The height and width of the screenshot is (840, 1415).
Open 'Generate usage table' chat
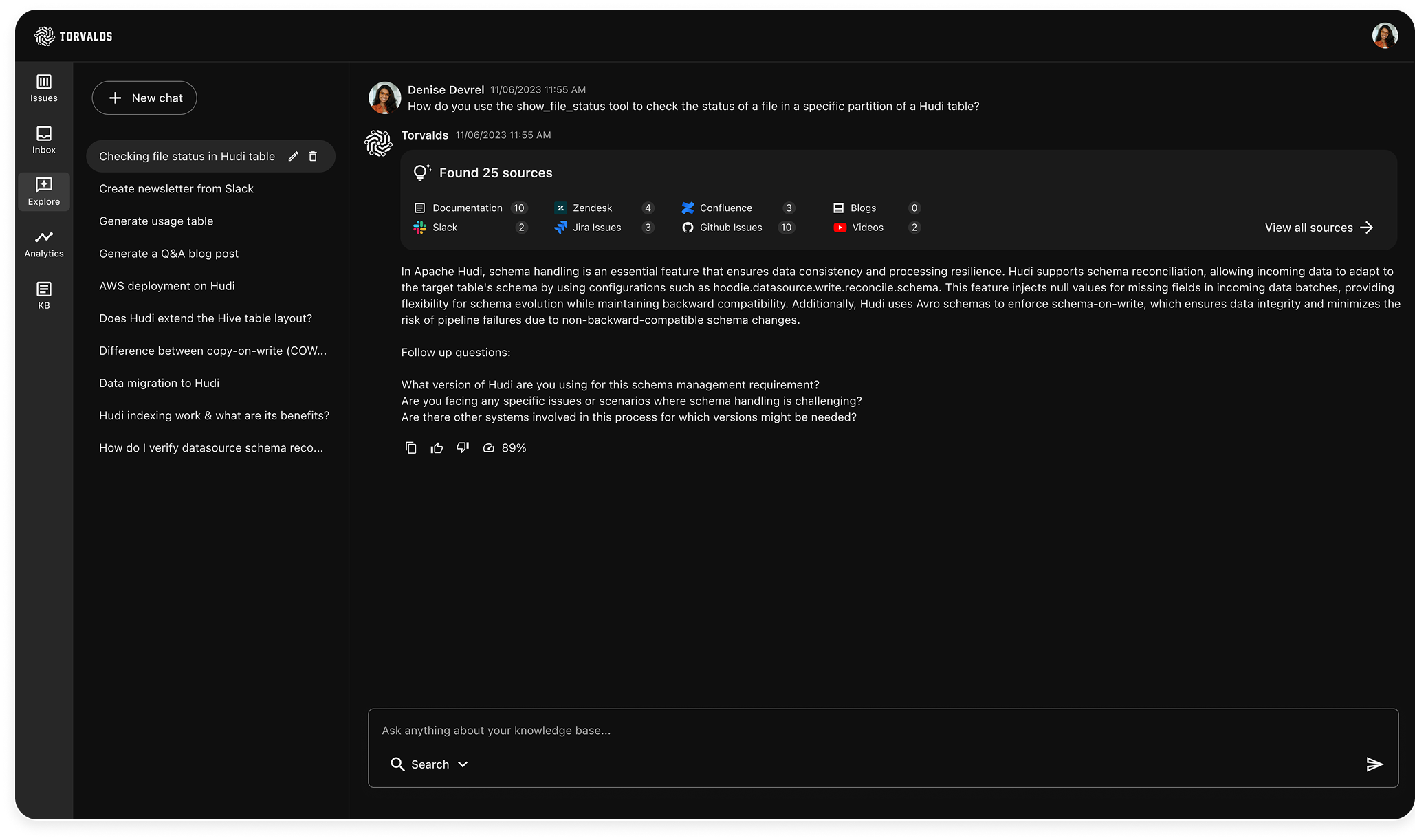156,221
